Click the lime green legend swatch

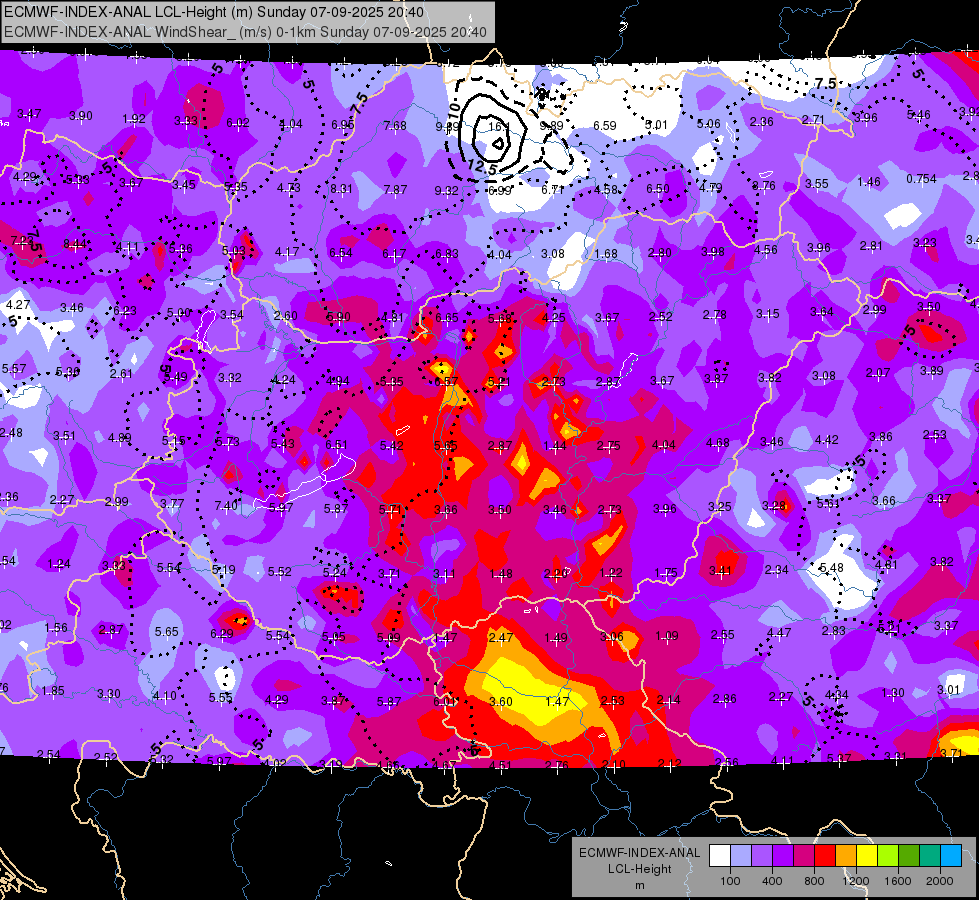tap(888, 855)
